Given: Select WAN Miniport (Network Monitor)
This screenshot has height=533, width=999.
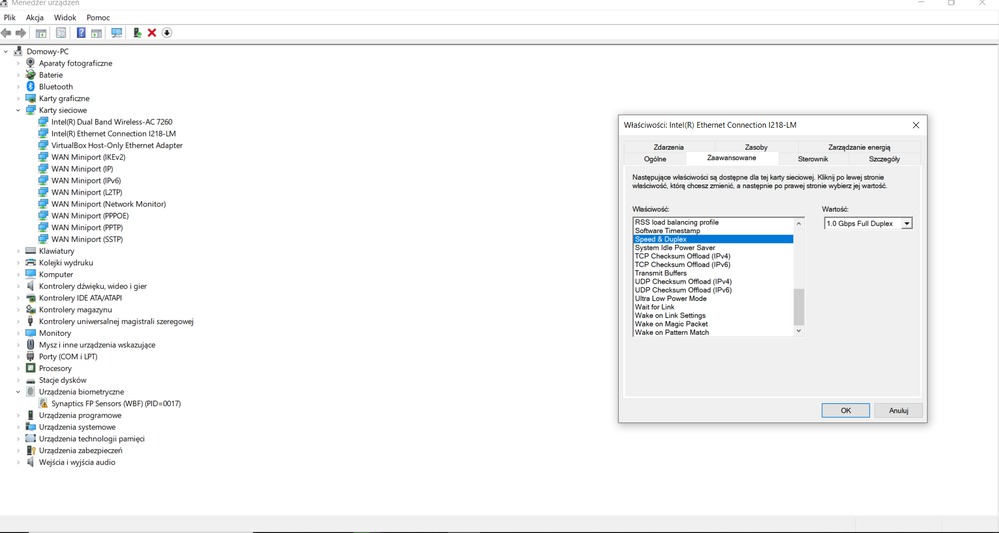Looking at the screenshot, I should [x=108, y=204].
